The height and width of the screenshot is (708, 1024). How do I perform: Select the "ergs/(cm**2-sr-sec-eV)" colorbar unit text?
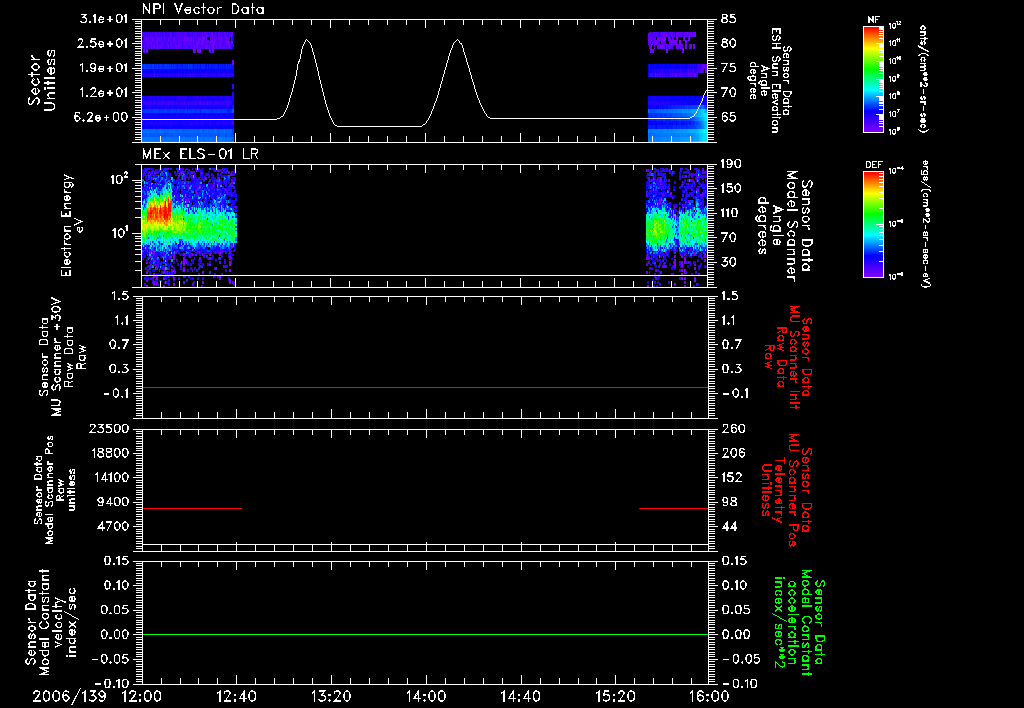tap(926, 223)
